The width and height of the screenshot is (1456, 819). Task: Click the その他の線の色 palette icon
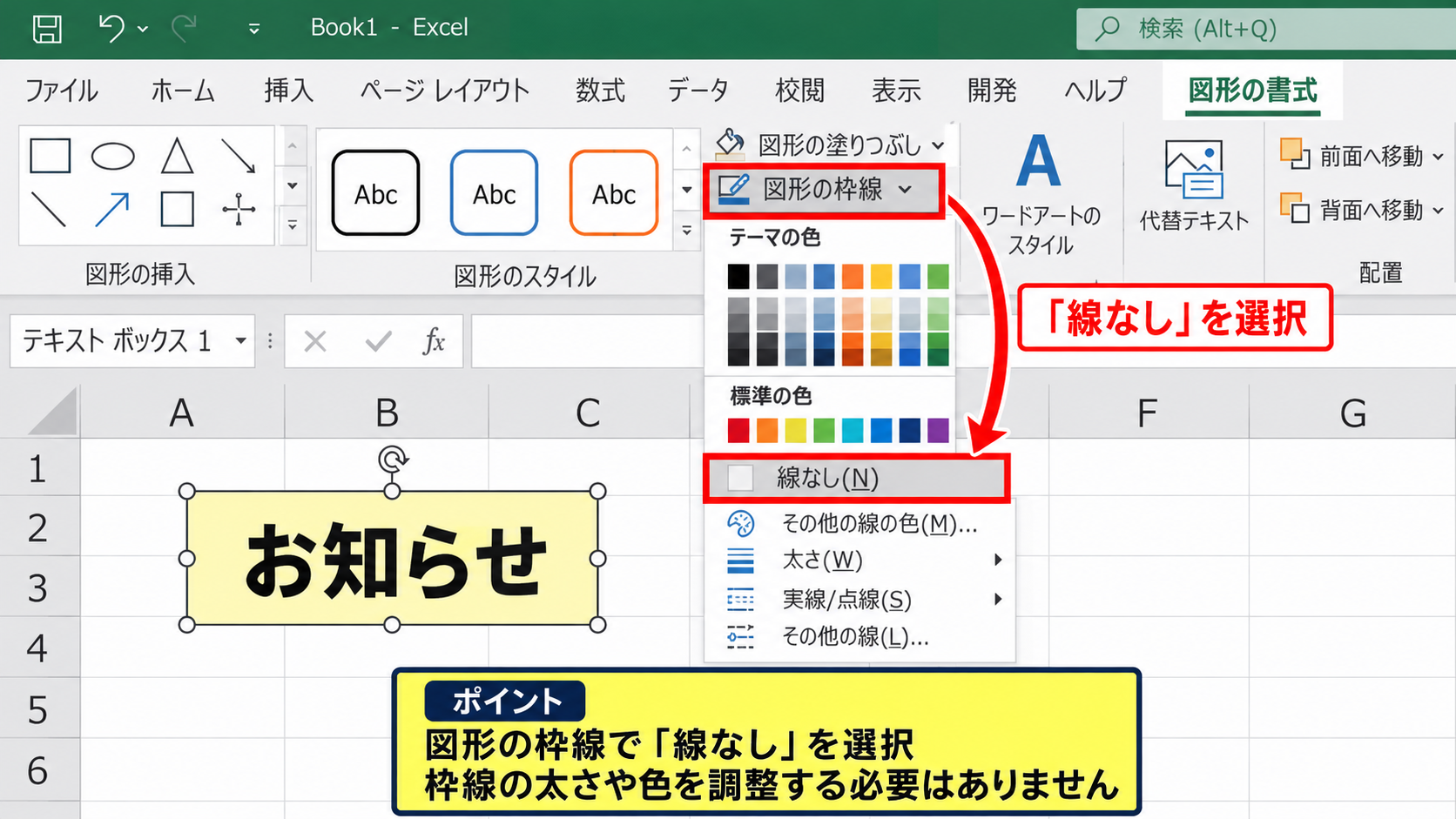point(740,523)
